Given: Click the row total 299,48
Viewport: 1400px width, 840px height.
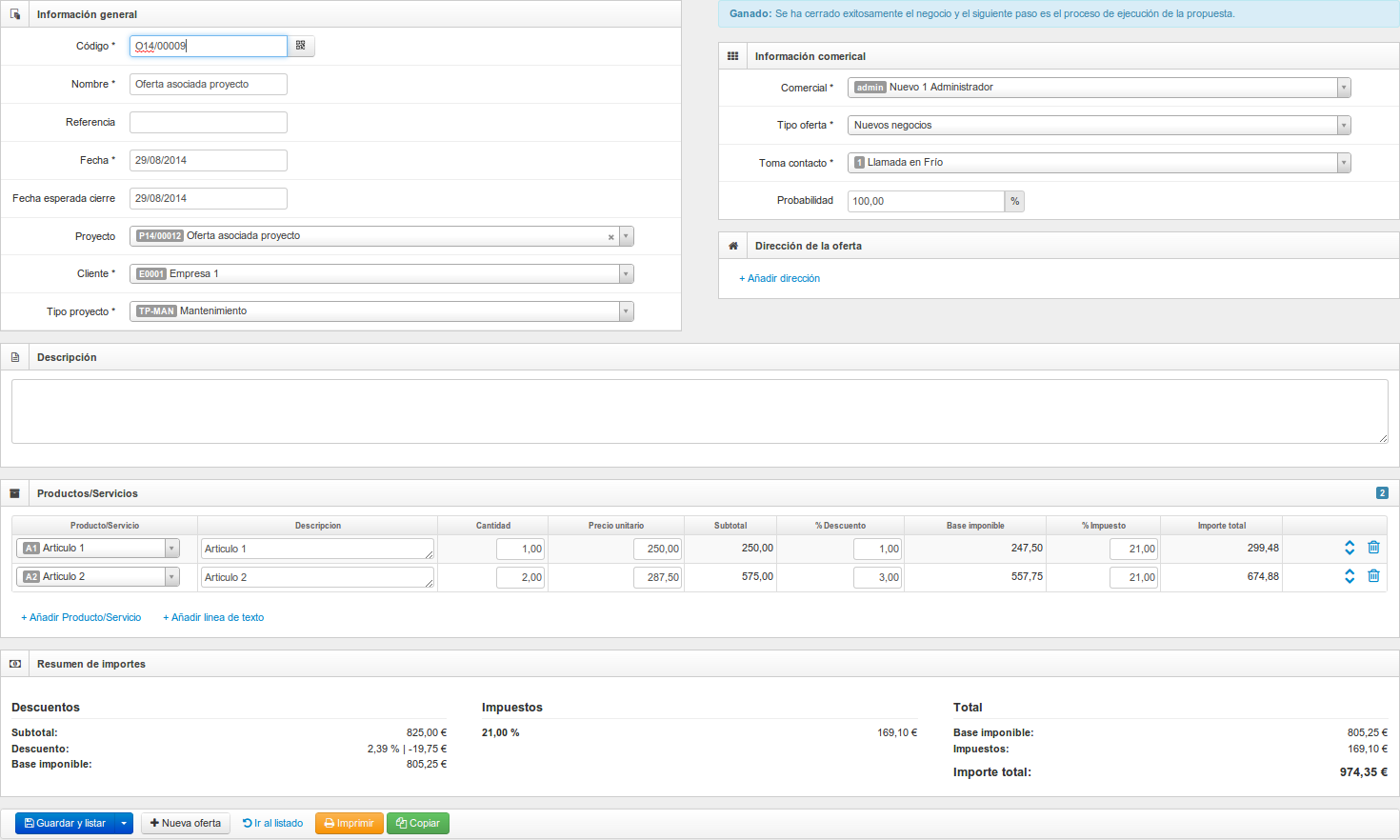Looking at the screenshot, I should point(1263,548).
